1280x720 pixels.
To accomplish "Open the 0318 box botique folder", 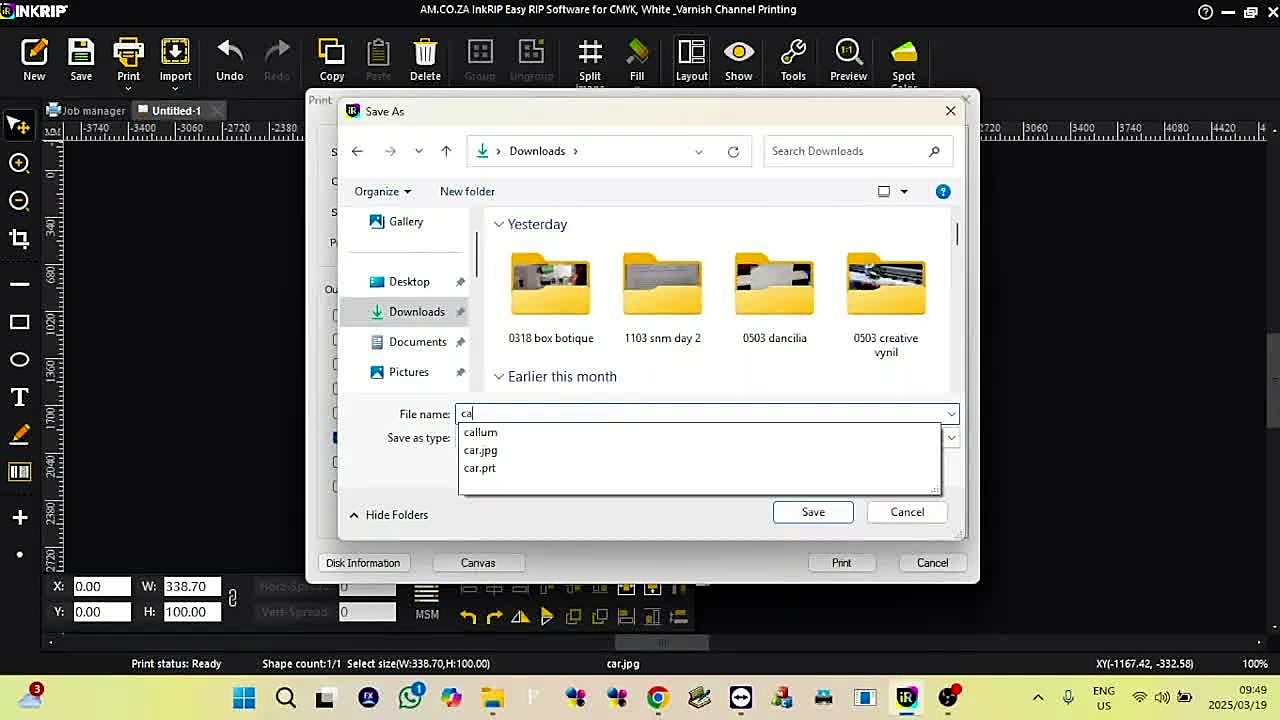I will click(551, 297).
